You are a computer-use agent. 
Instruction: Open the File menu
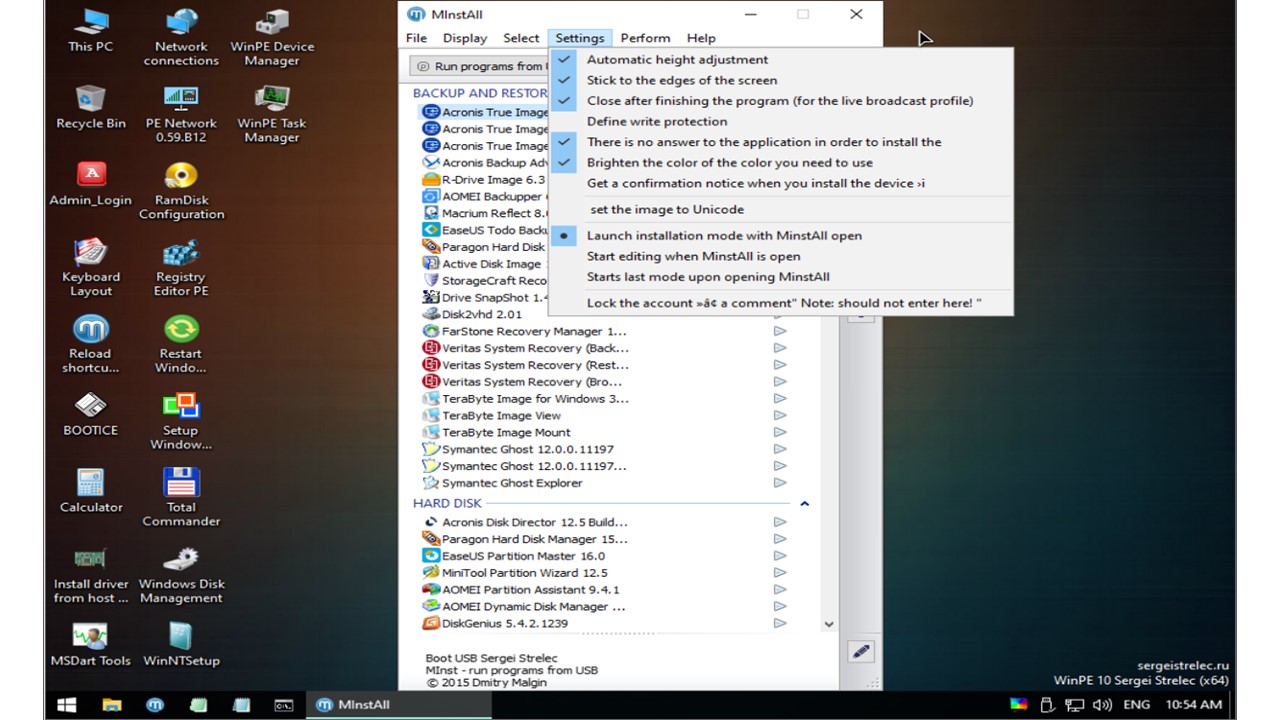tap(416, 38)
